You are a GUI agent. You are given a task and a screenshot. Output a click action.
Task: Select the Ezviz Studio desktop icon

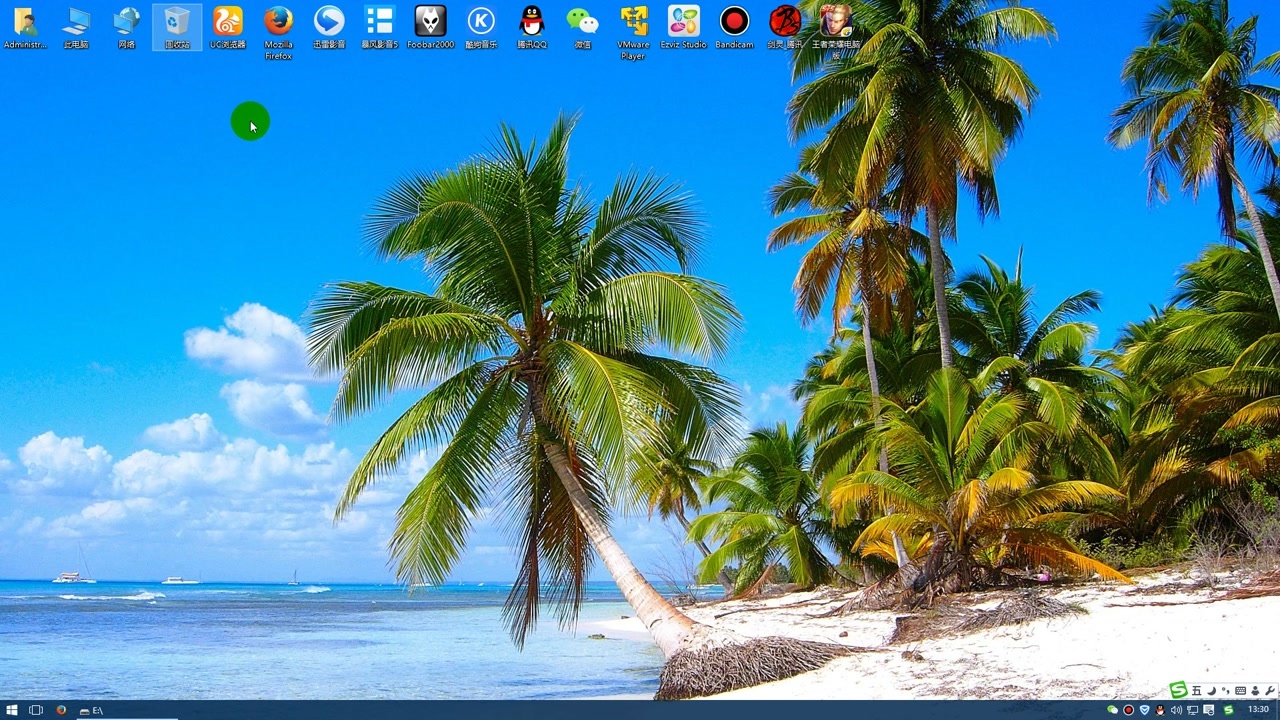point(684,27)
